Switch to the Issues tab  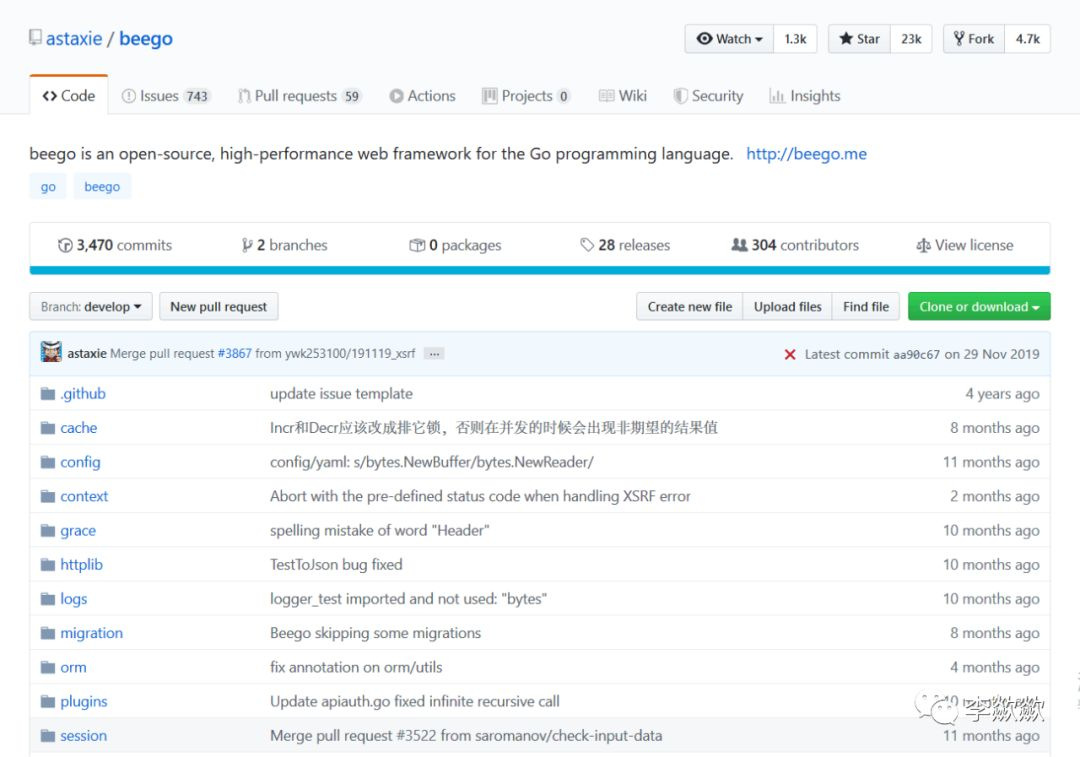[165, 96]
